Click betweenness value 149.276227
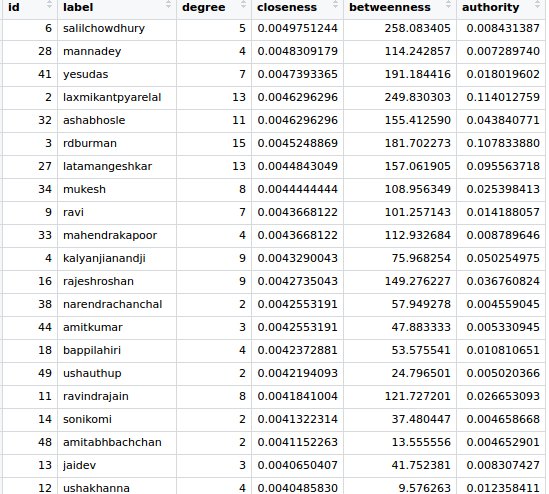 [418, 281]
